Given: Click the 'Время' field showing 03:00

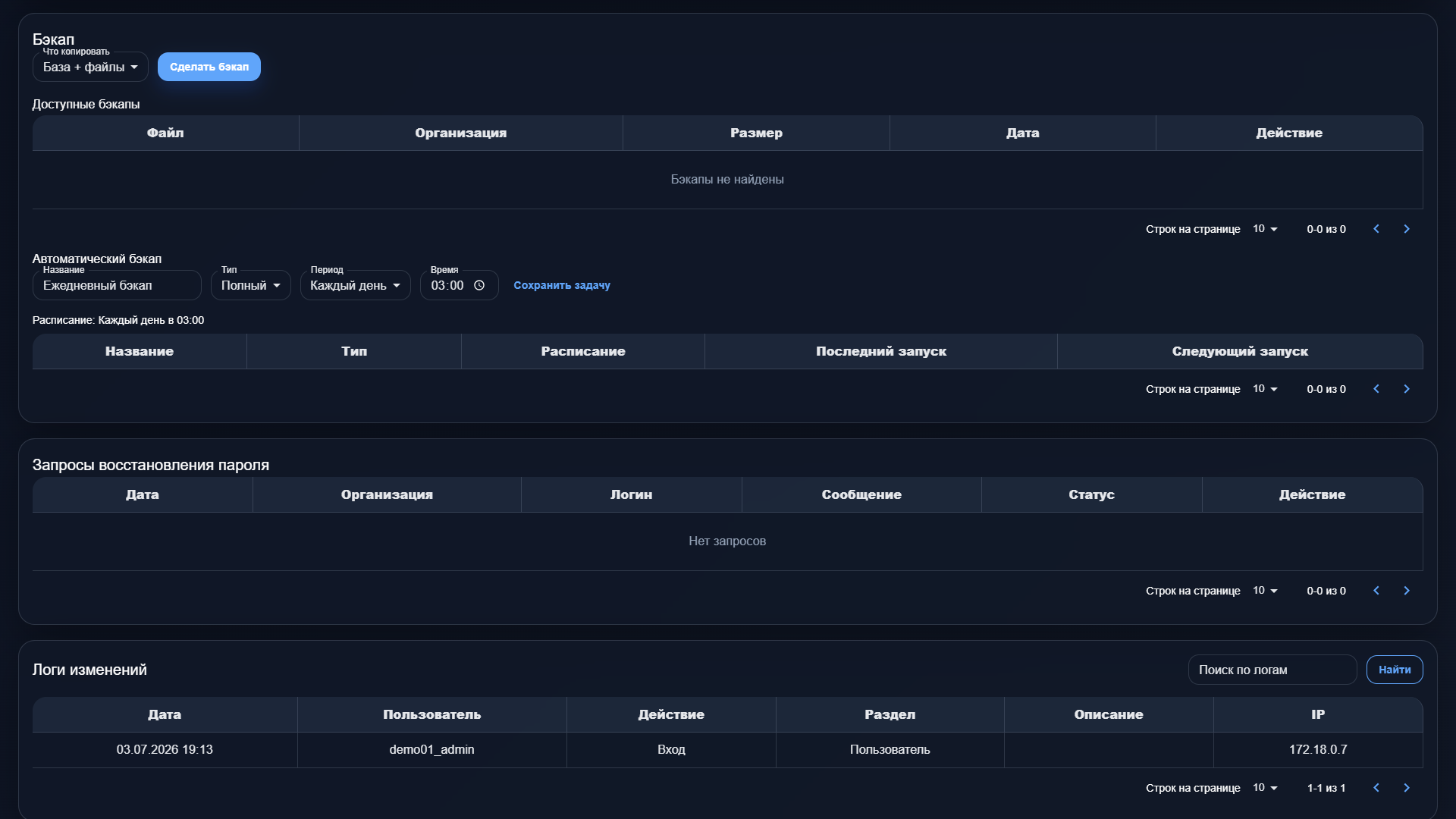Looking at the screenshot, I should click(x=459, y=285).
